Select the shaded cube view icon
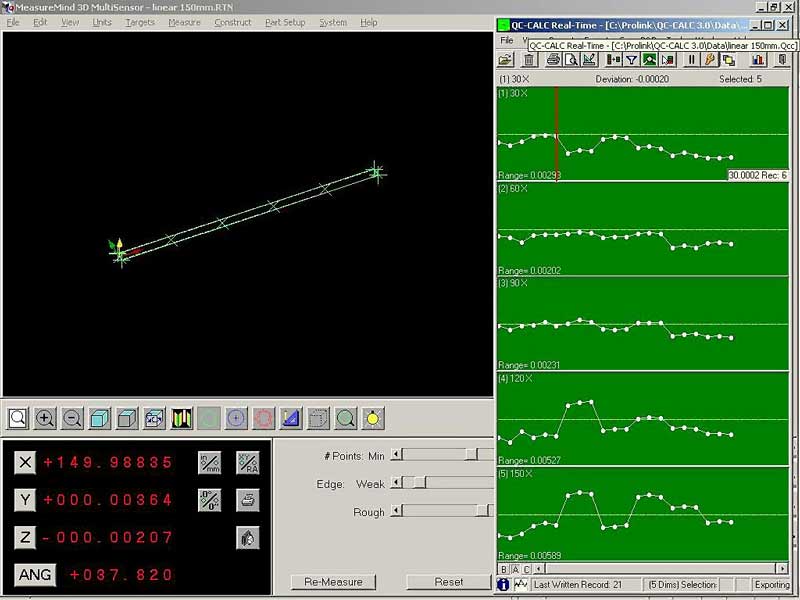800x600 pixels. point(101,420)
